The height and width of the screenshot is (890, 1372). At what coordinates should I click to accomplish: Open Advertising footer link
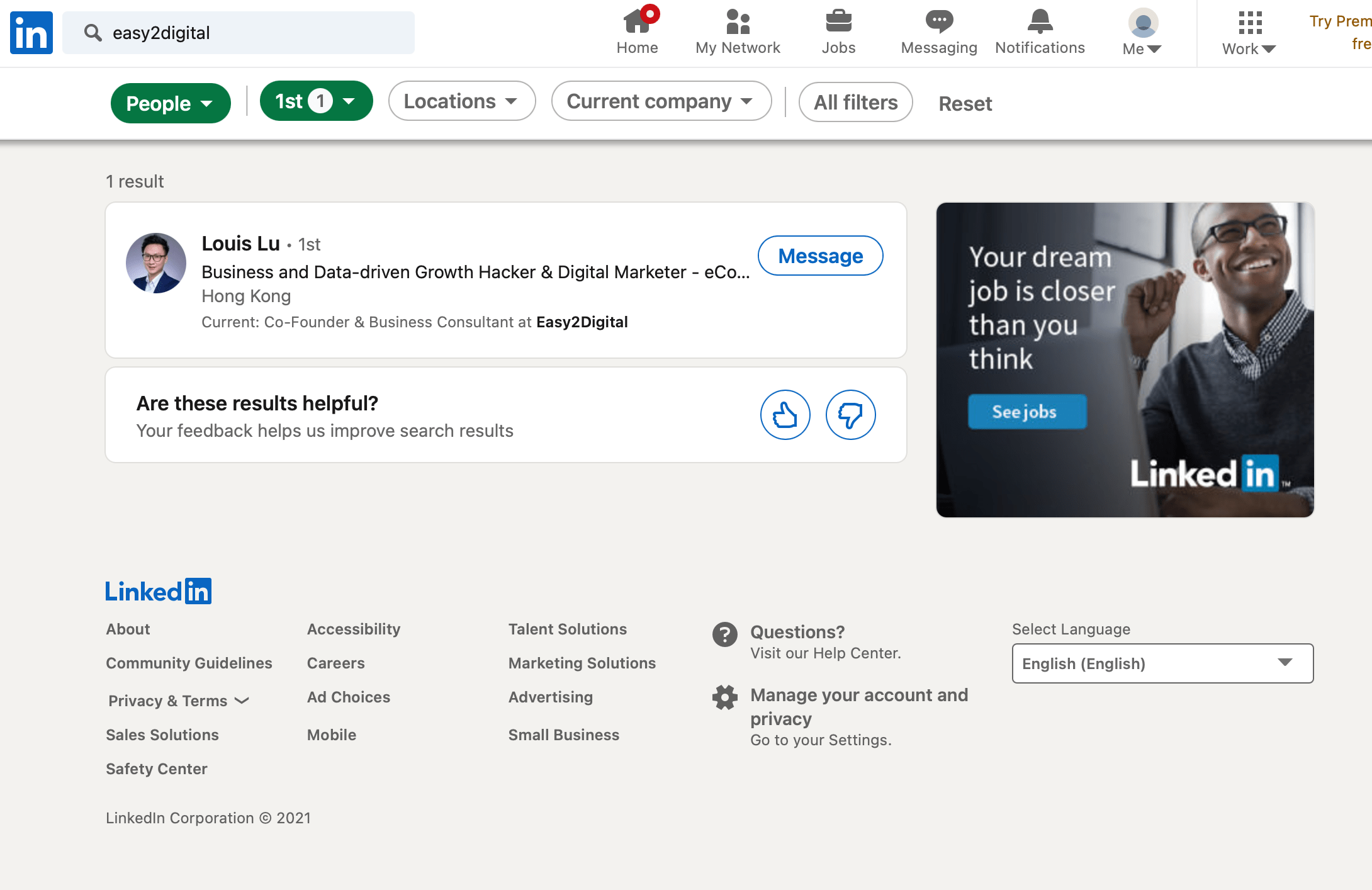click(551, 697)
